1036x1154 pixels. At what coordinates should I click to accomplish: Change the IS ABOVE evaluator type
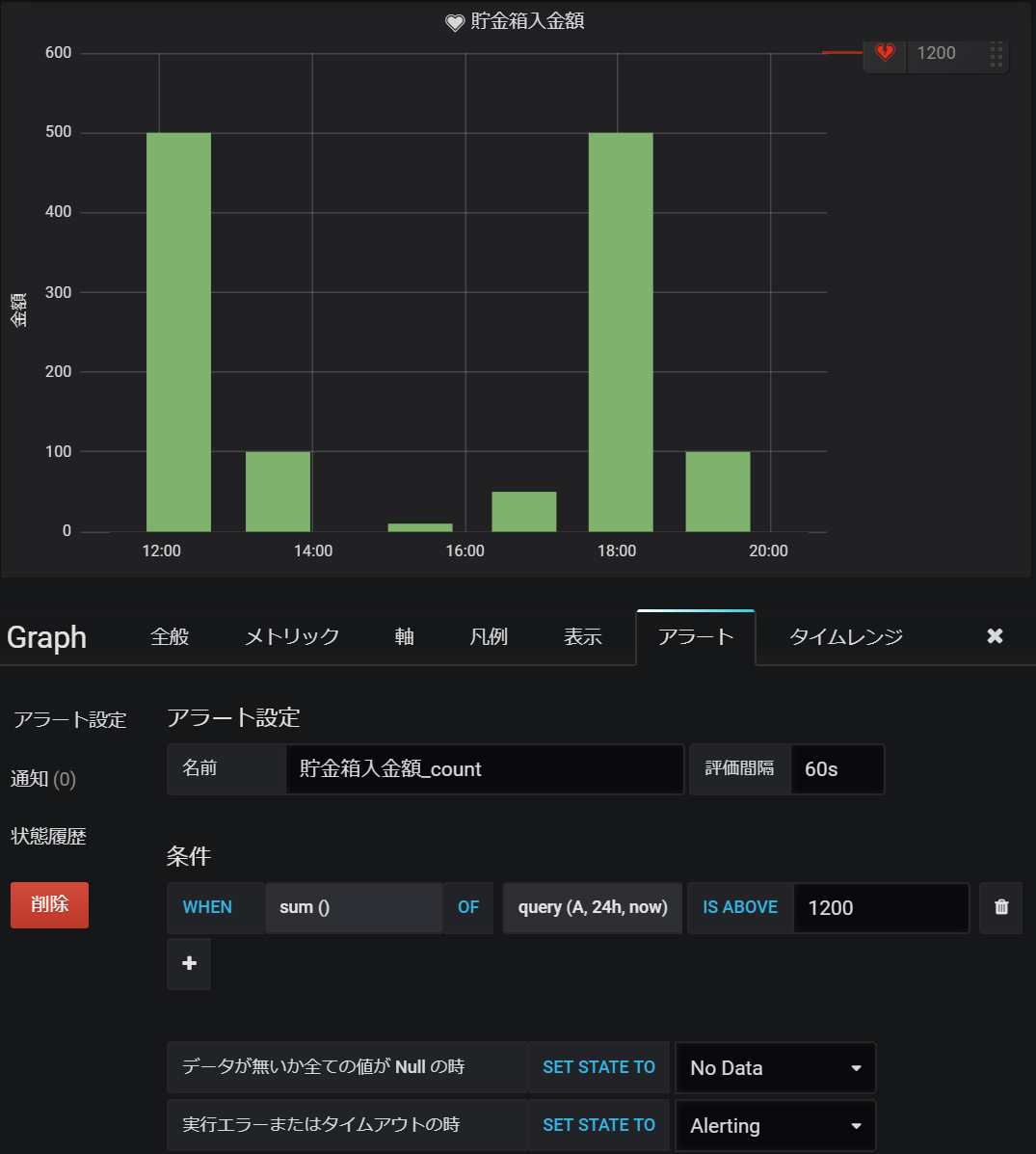(740, 907)
